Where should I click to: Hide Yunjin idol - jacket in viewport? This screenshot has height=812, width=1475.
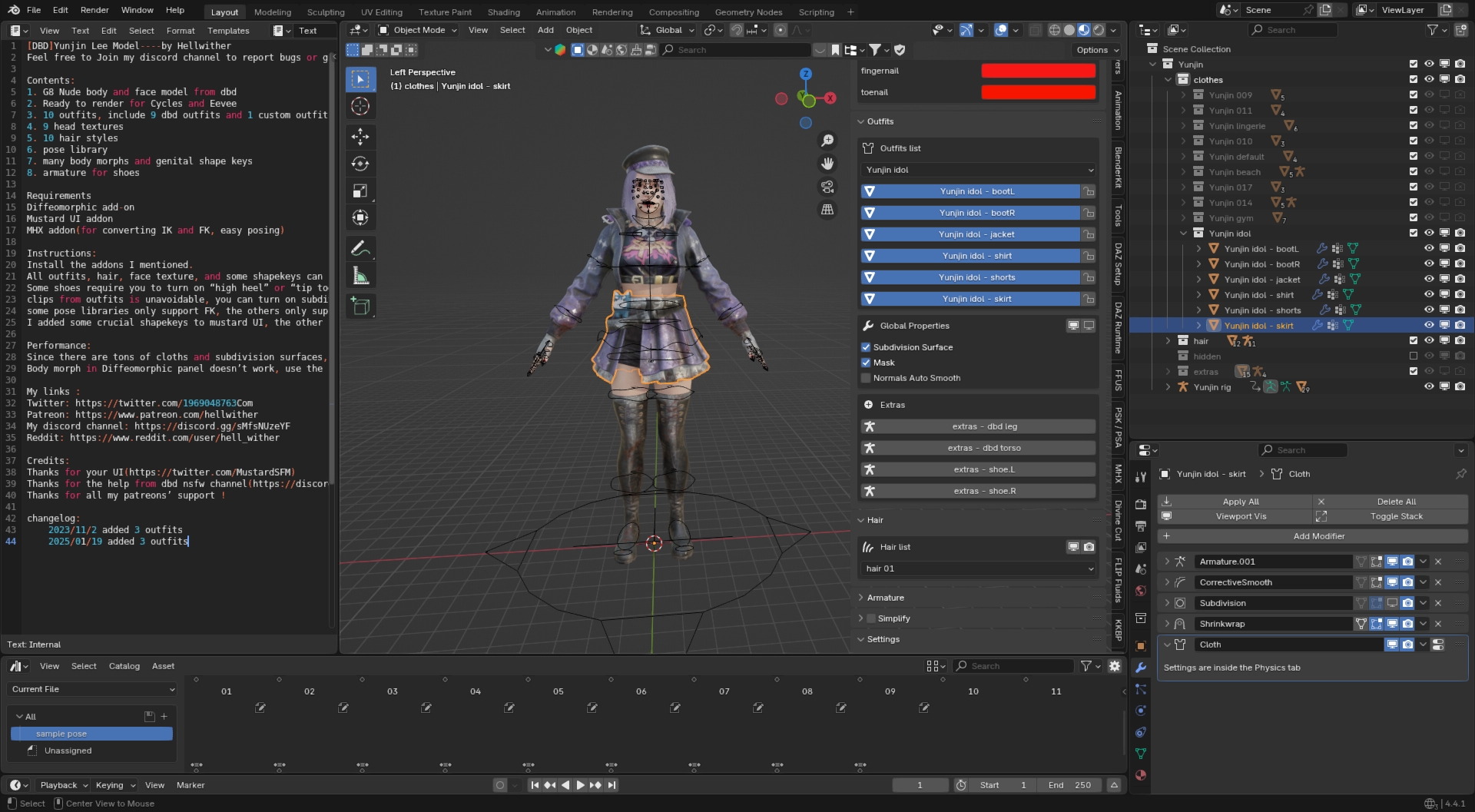(1429, 279)
